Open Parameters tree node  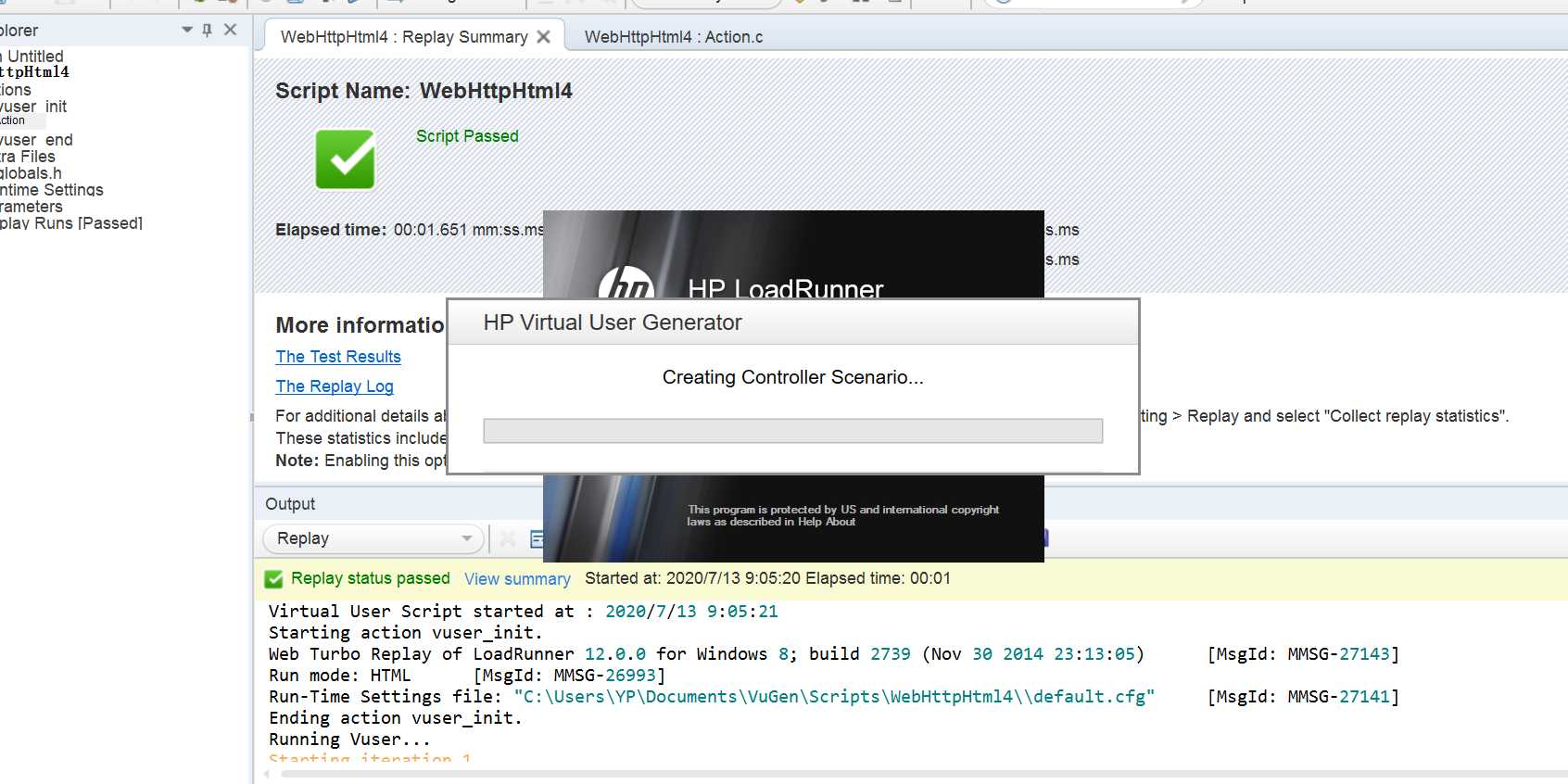click(32, 207)
